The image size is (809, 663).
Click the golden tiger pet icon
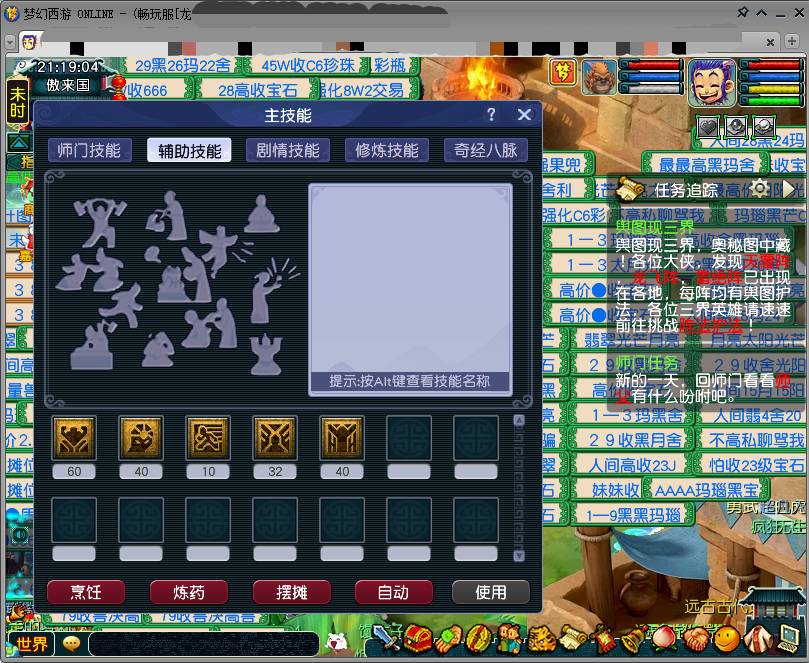pos(540,640)
